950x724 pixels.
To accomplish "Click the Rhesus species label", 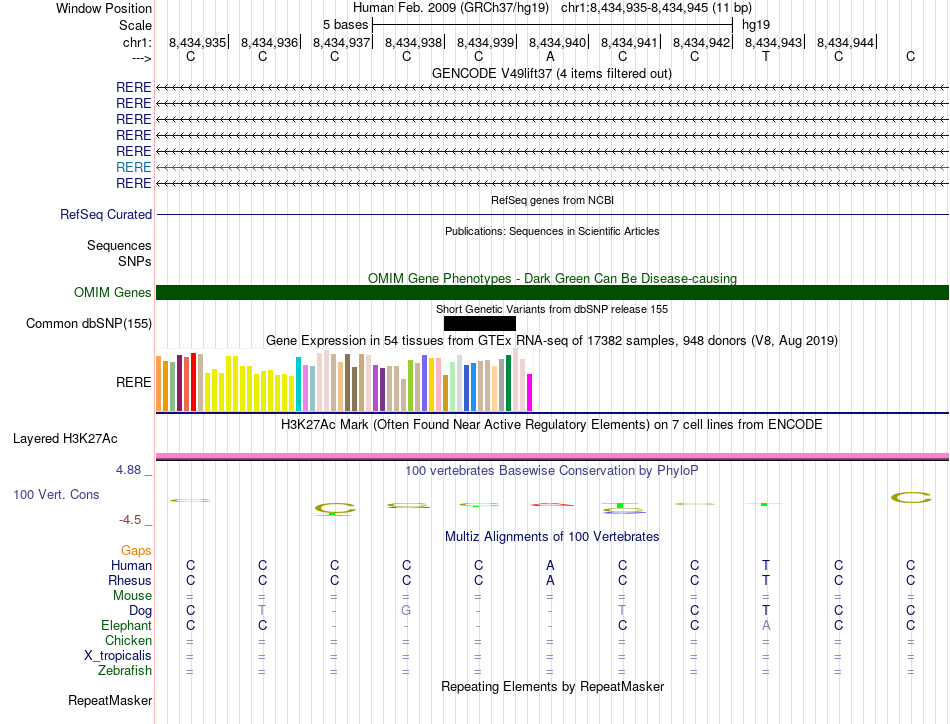I will coord(130,580).
